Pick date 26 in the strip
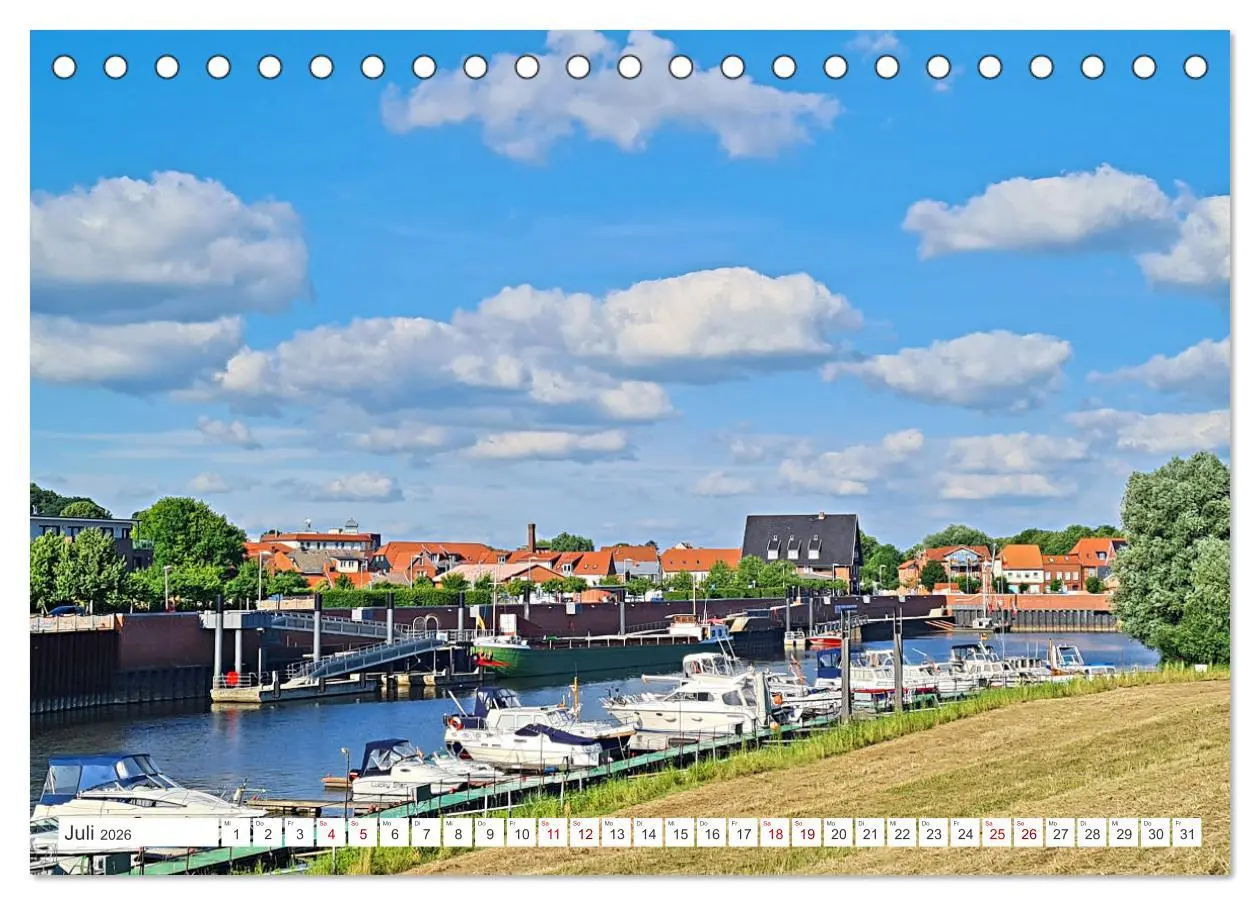 click(1028, 833)
